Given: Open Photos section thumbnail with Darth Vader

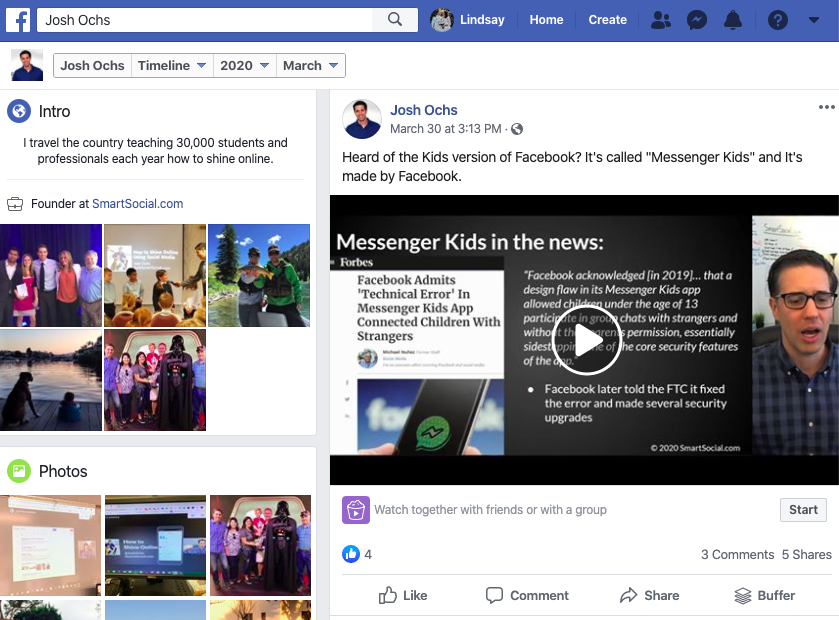Looking at the screenshot, I should coord(260,545).
